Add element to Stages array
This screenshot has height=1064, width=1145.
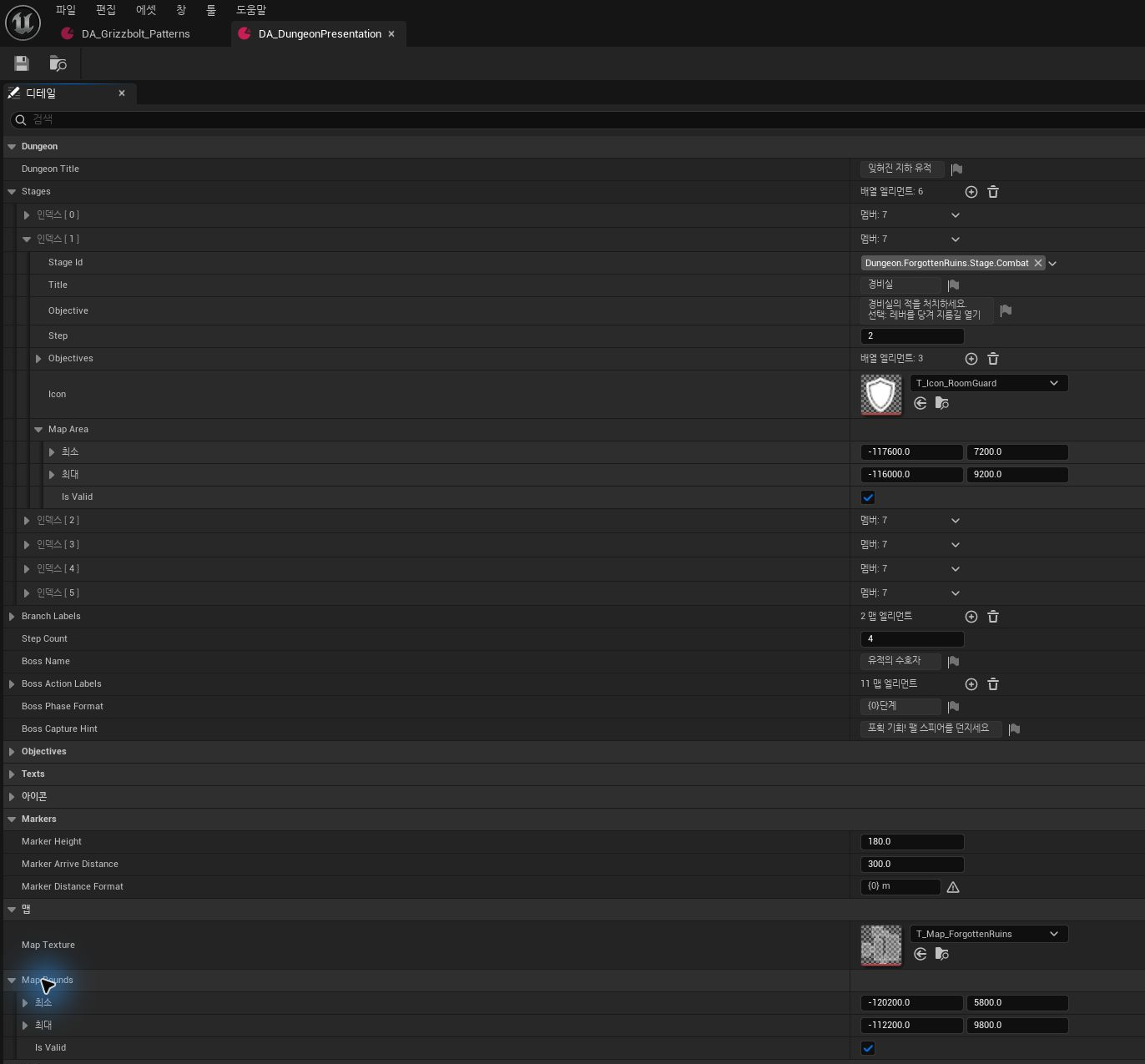tap(971, 192)
